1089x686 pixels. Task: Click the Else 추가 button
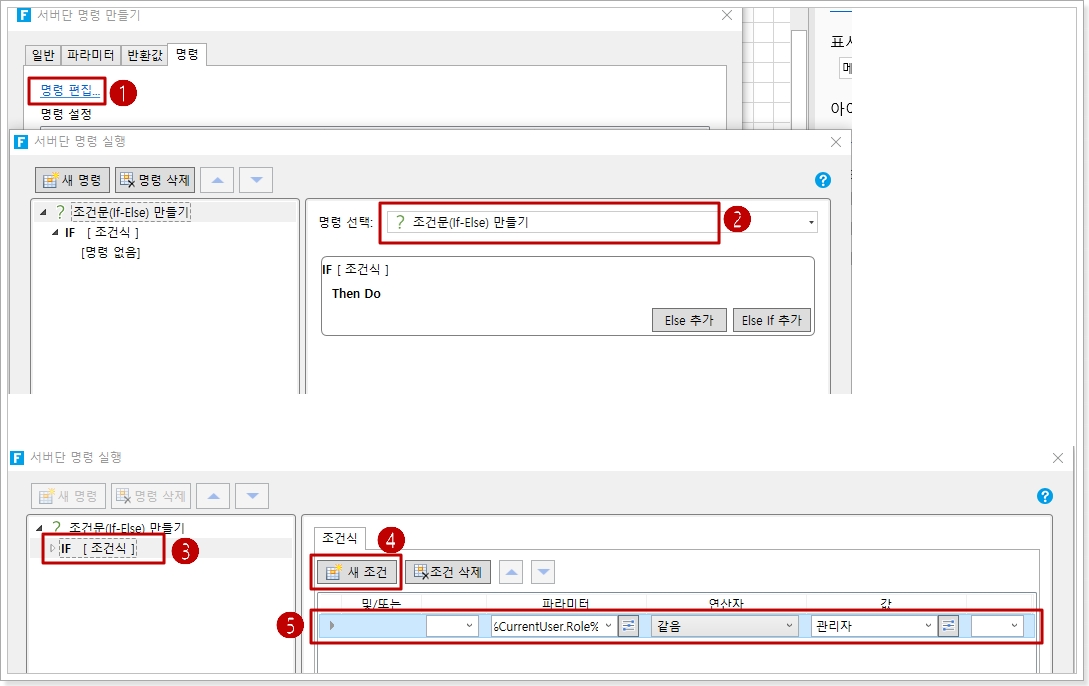point(689,321)
